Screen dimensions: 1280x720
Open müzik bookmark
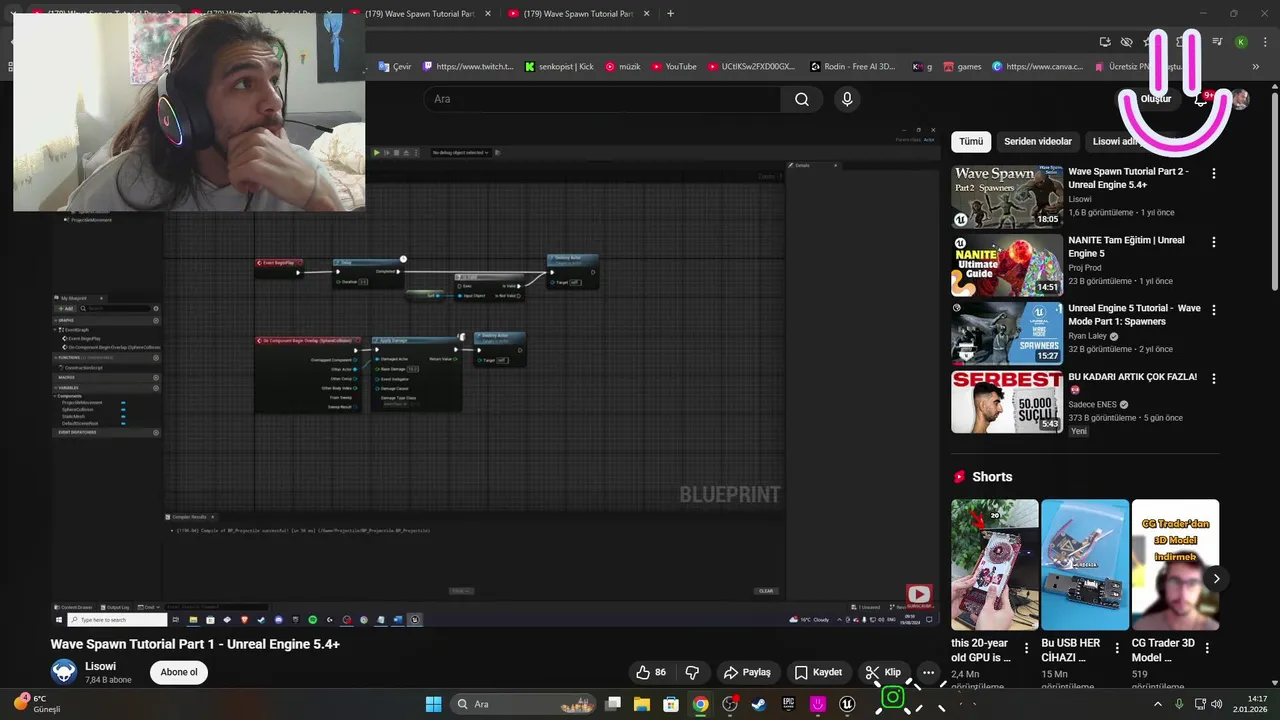click(622, 66)
